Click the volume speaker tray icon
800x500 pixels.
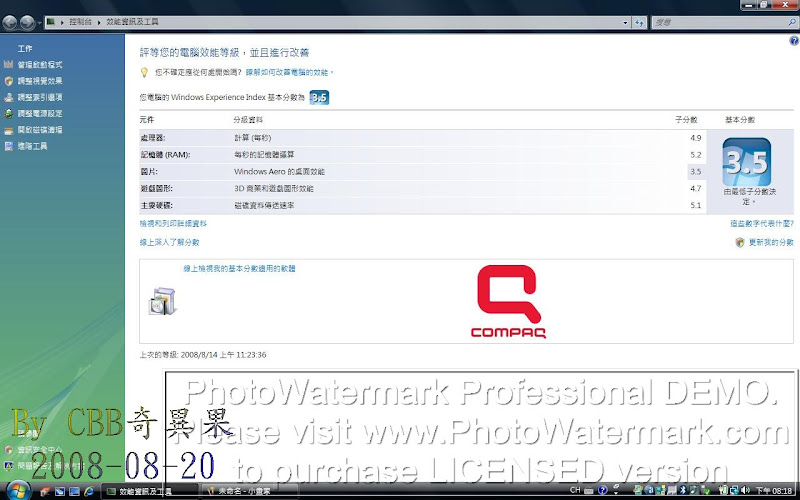(x=745, y=490)
